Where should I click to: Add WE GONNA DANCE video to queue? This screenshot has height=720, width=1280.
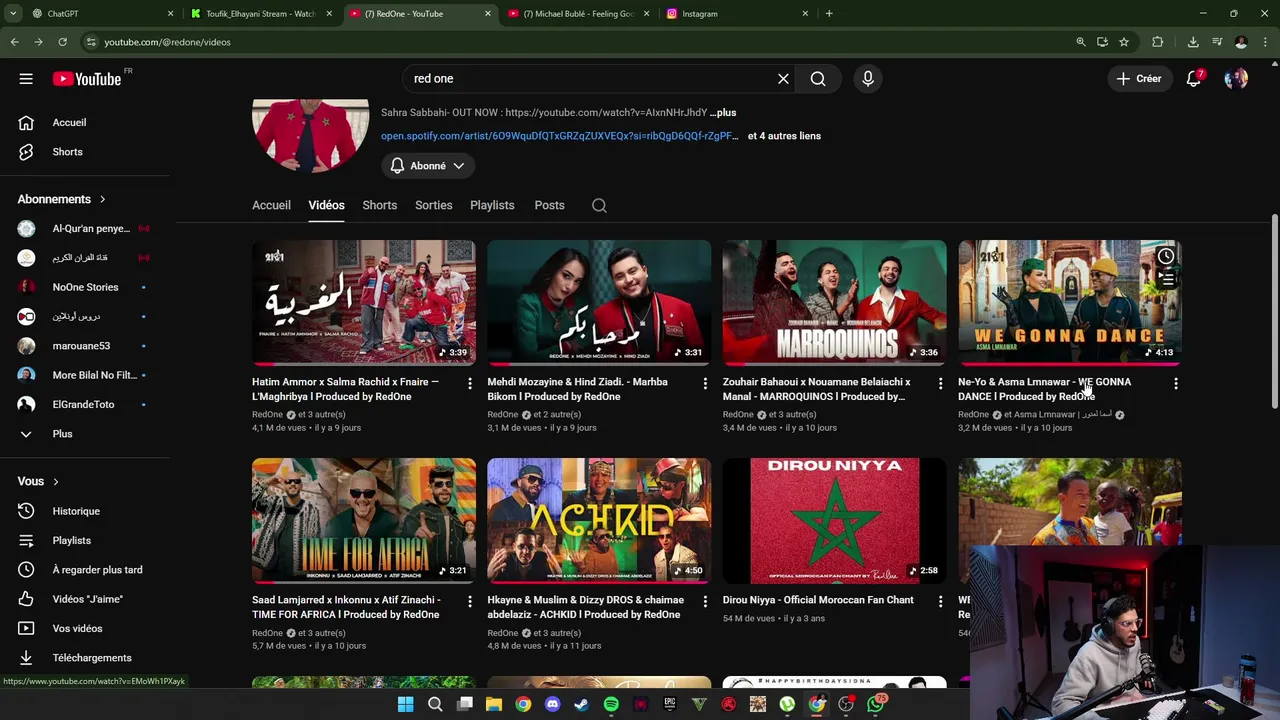[1166, 279]
